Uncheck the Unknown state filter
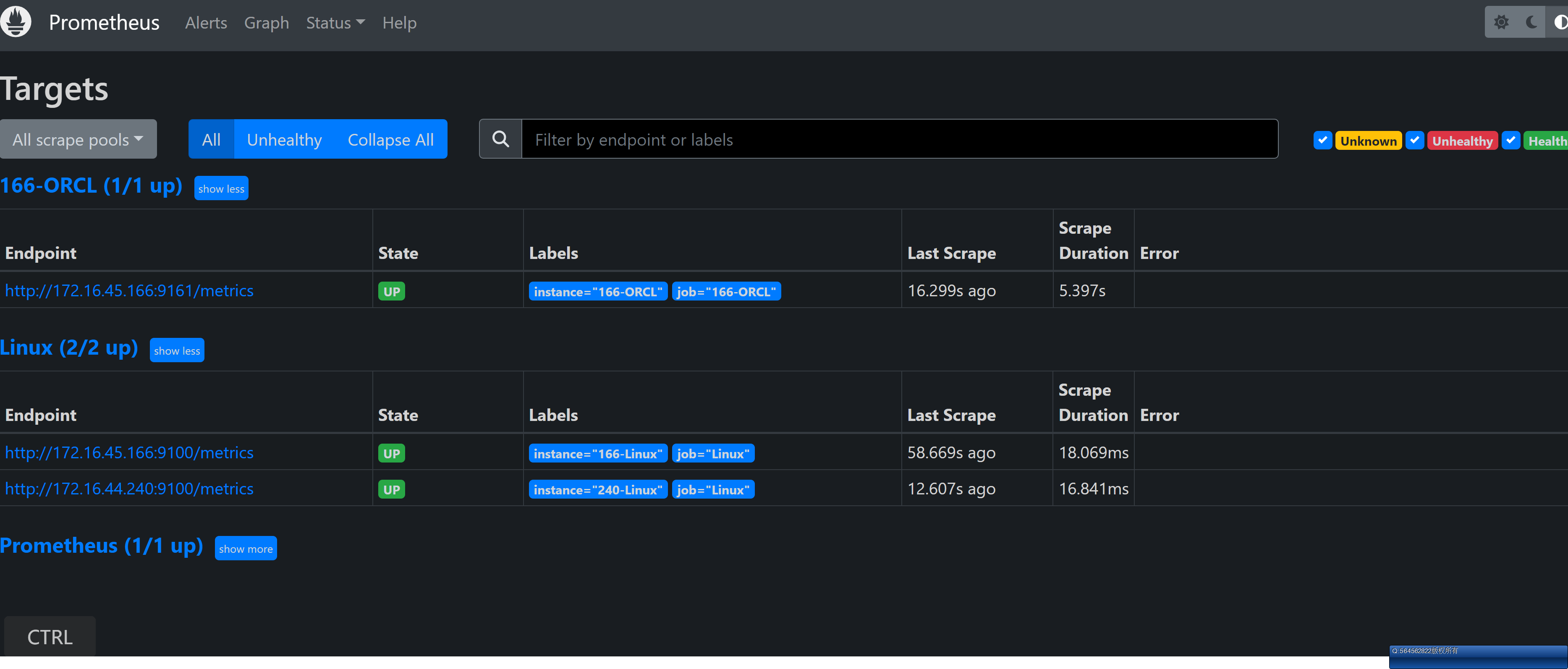This screenshot has width=1568, height=669. (x=1322, y=140)
